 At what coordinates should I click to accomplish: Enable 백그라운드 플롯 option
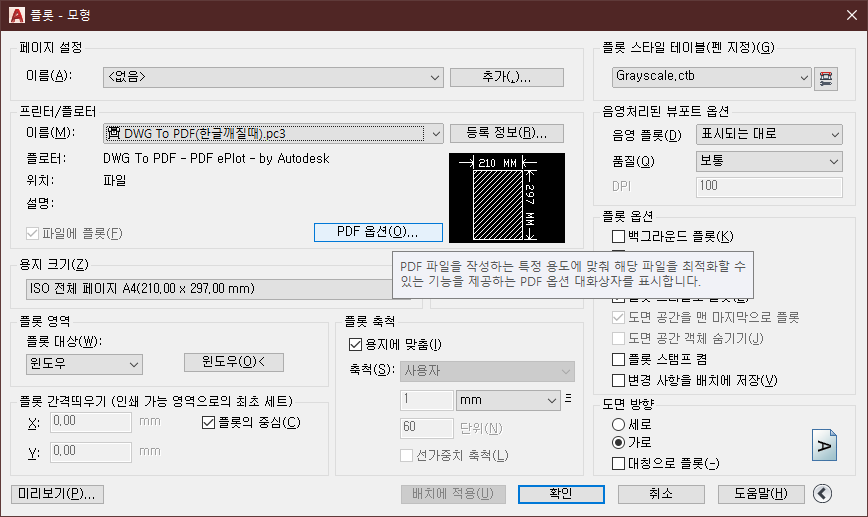point(618,237)
